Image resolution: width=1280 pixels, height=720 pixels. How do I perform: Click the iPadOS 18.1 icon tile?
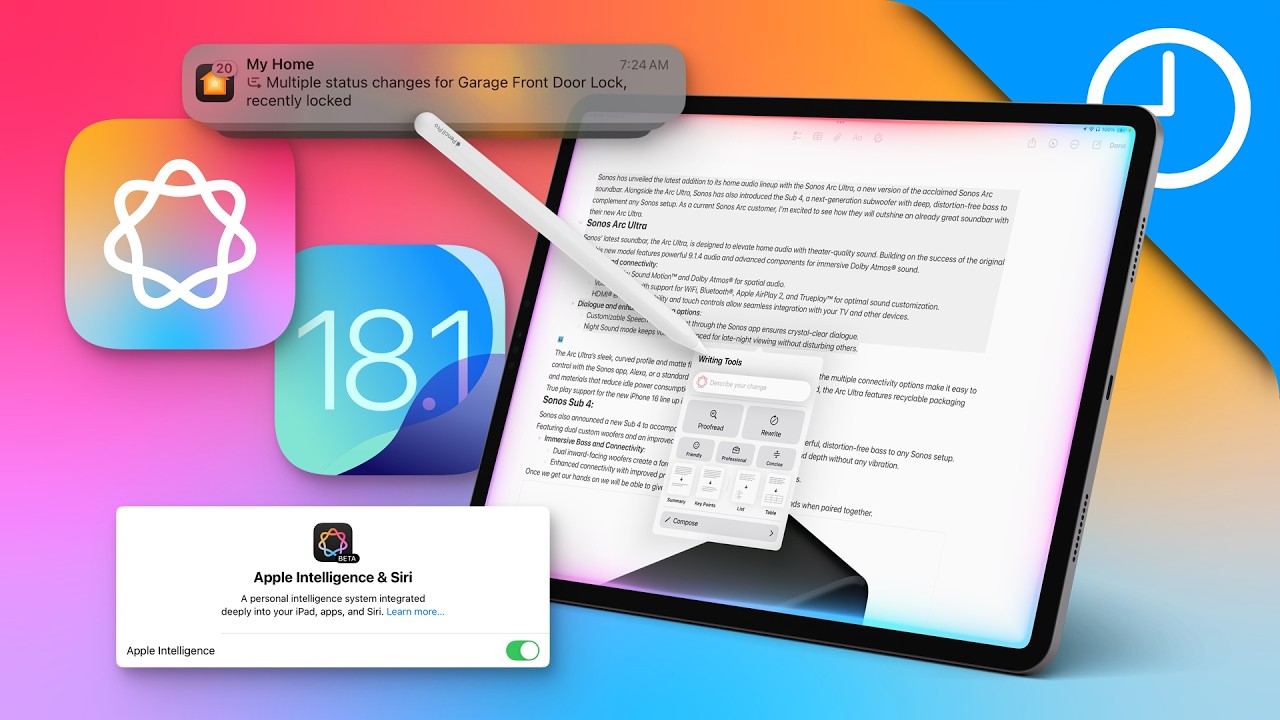coord(388,360)
